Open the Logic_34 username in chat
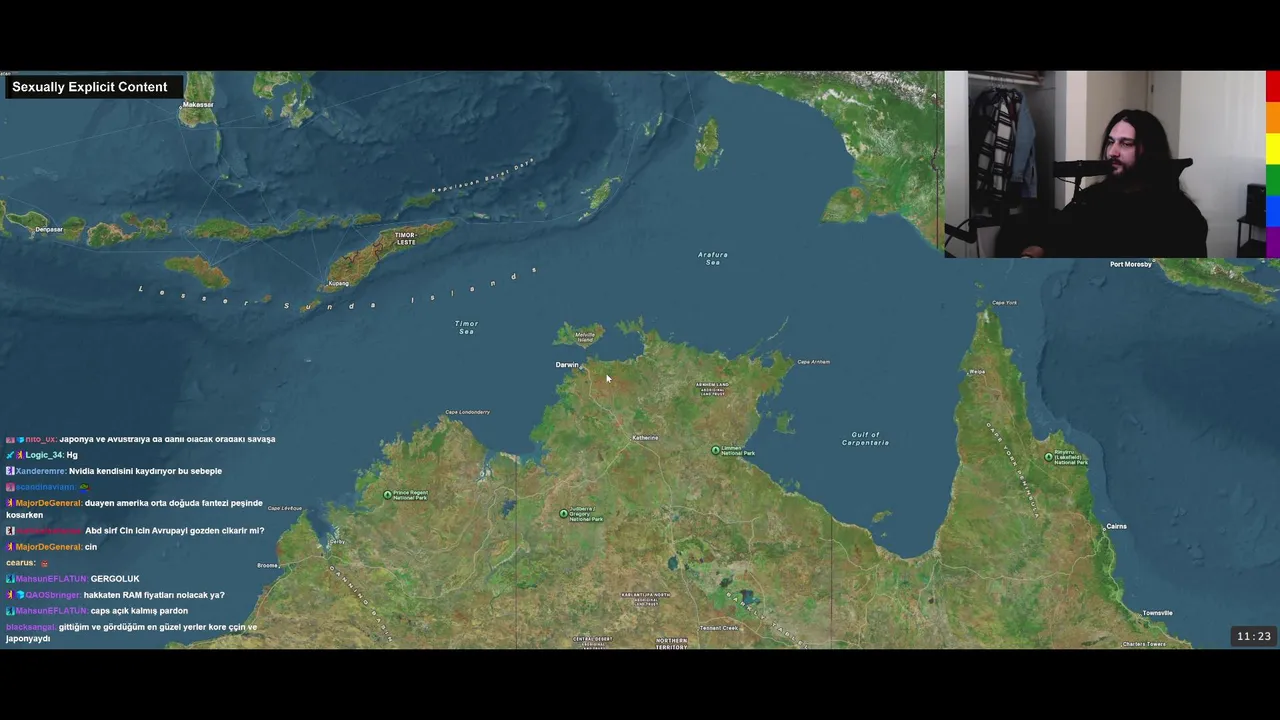The image size is (1280, 720). point(44,455)
